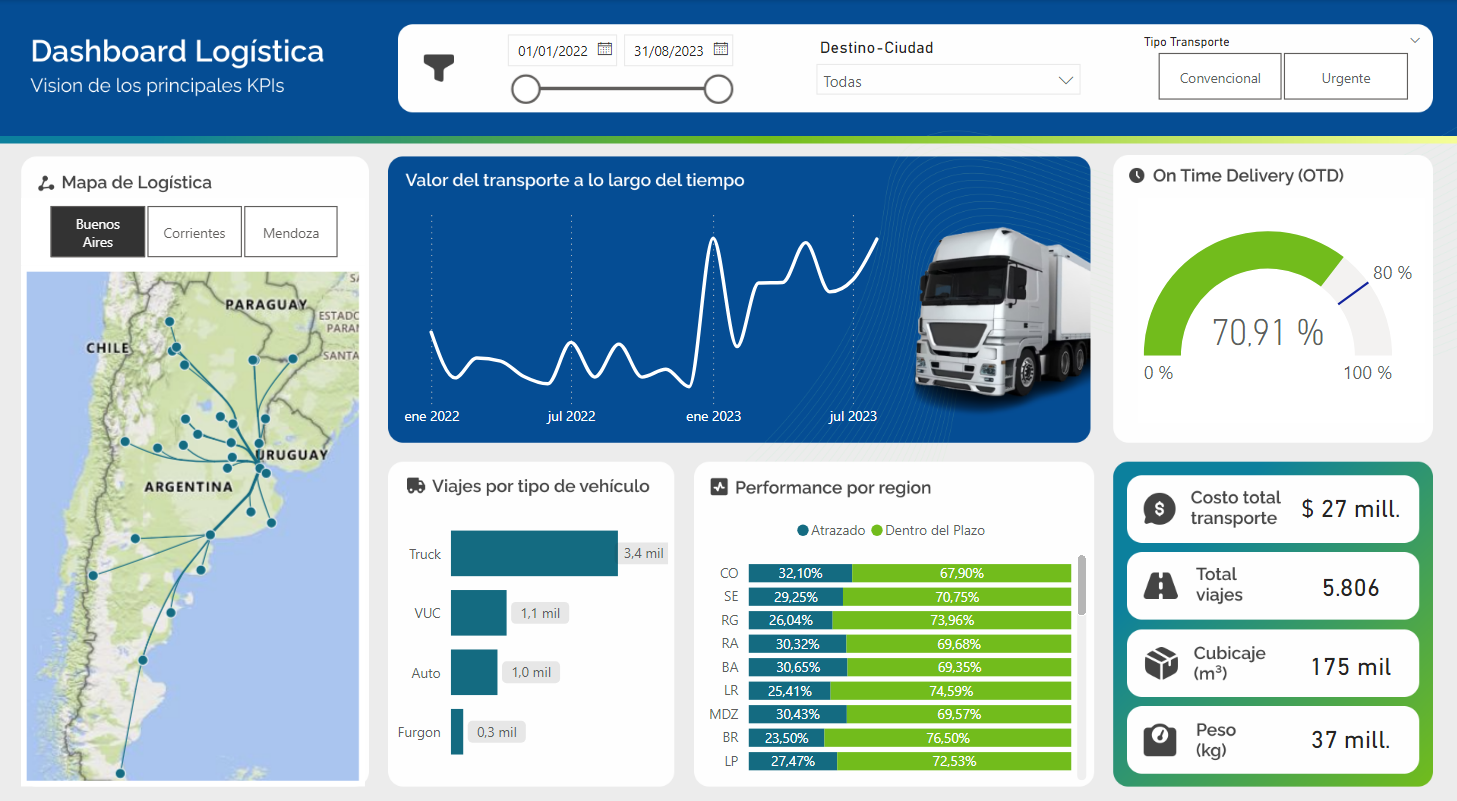Click the road icon for Total viajes
Viewport: 1457px width, 801px height.
pos(1159,585)
